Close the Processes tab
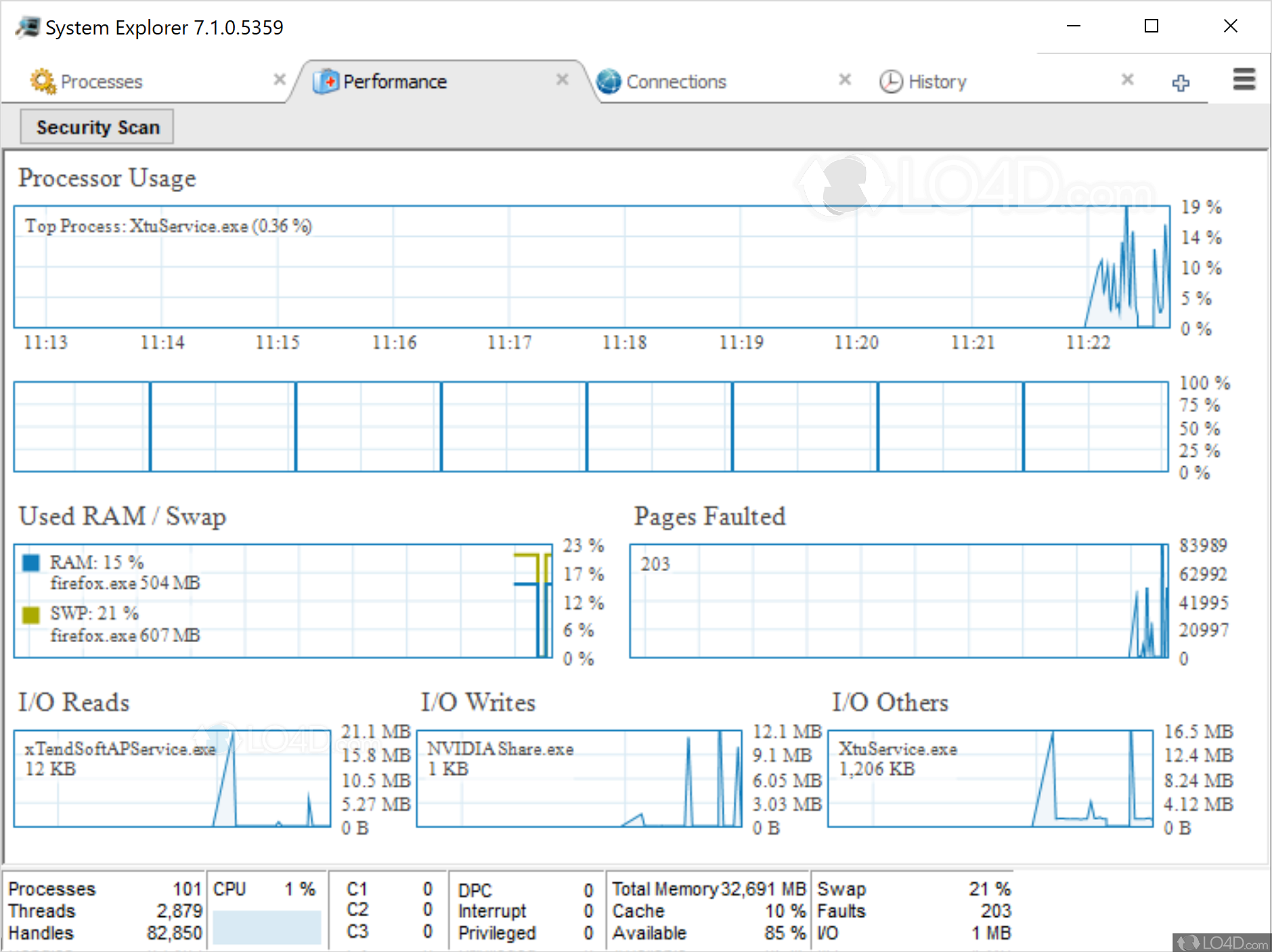Screen dimensions: 1272x952 (280, 80)
